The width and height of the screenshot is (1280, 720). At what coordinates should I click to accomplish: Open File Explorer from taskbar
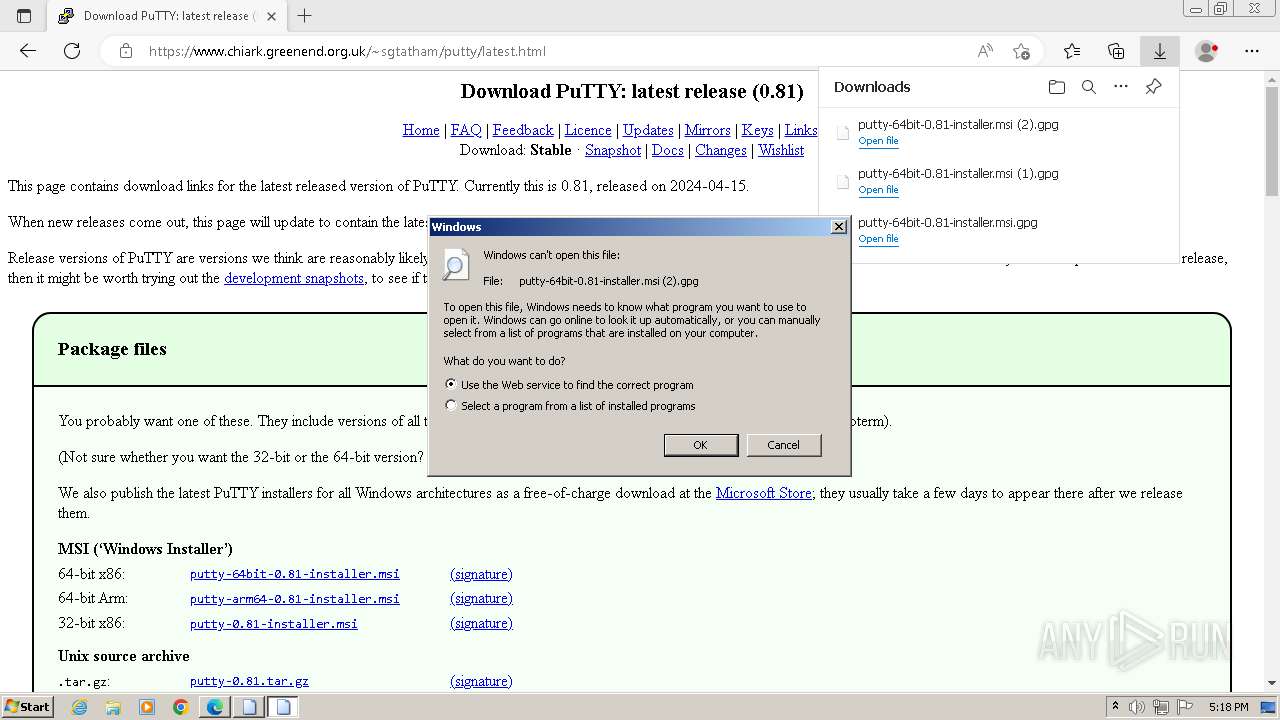[113, 707]
